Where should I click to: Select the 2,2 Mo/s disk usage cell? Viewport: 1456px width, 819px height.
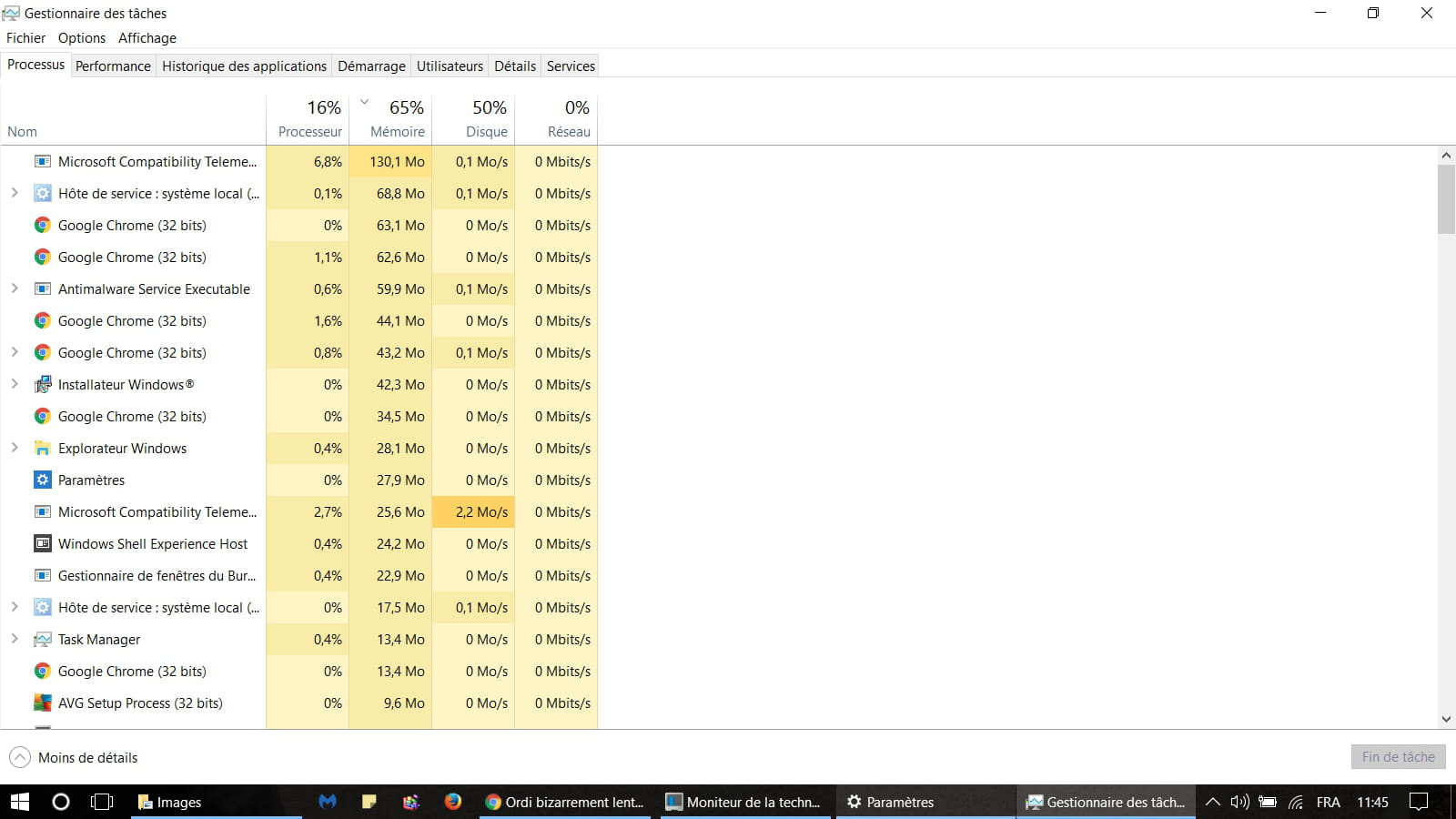point(473,512)
